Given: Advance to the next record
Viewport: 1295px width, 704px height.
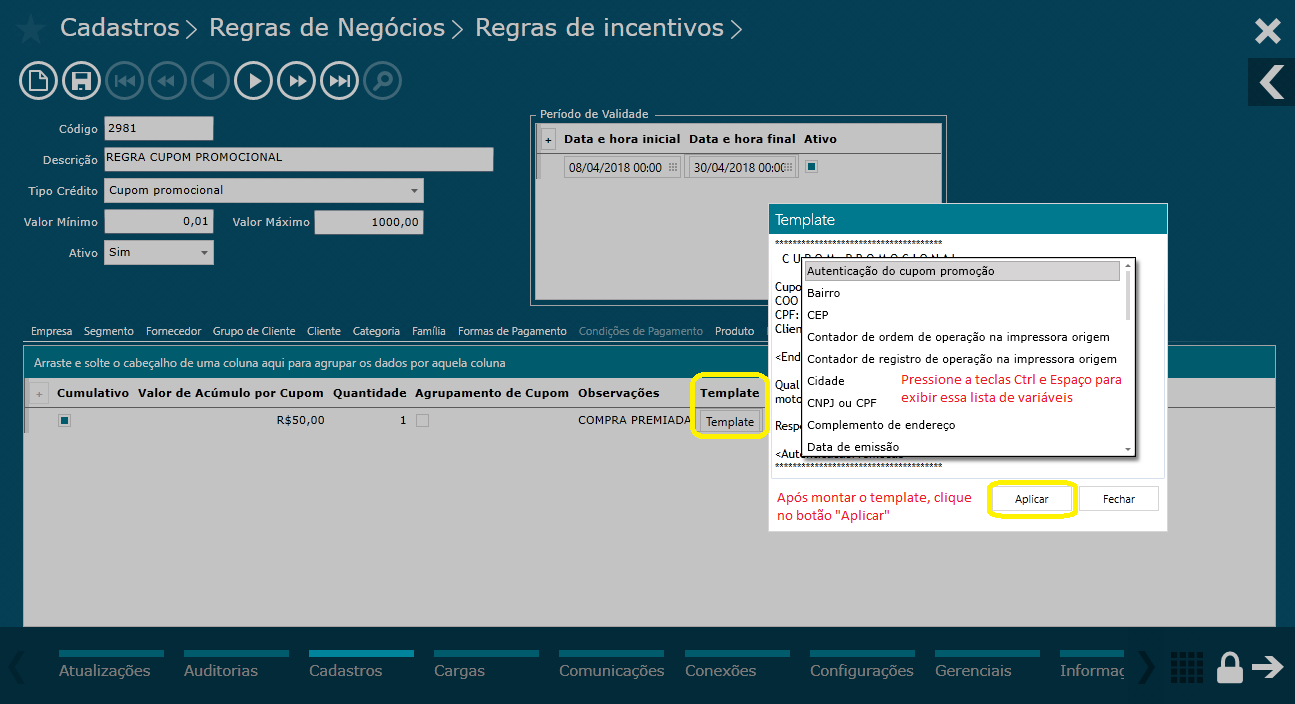Looking at the screenshot, I should [253, 80].
